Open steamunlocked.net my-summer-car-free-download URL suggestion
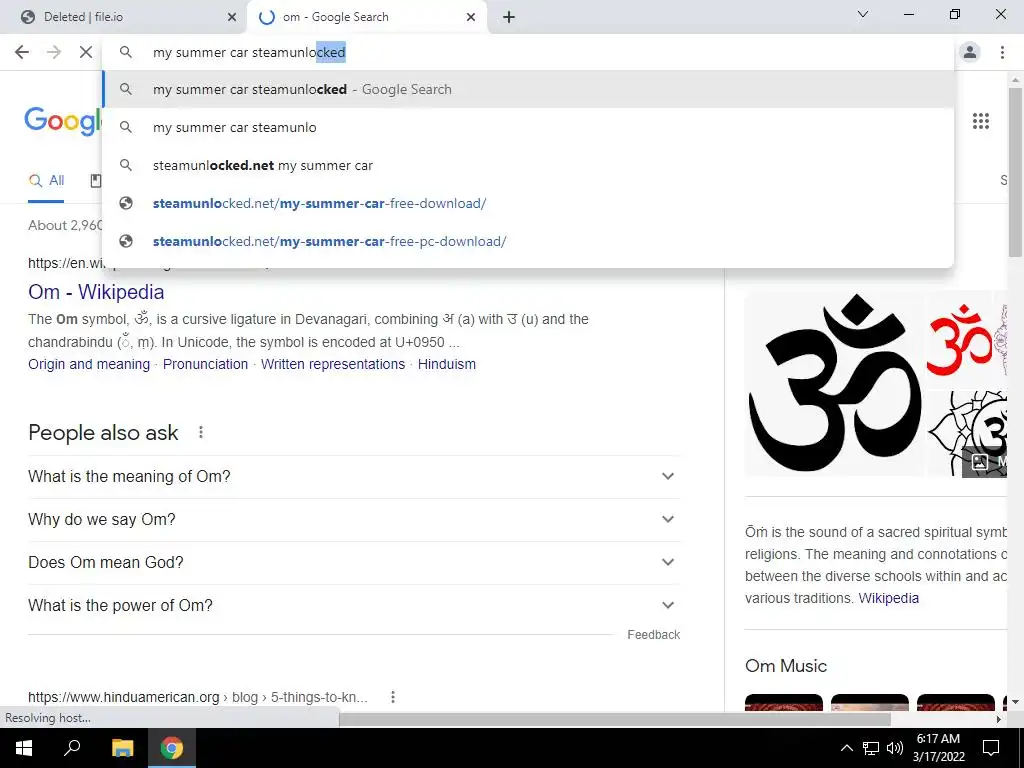 click(528, 203)
